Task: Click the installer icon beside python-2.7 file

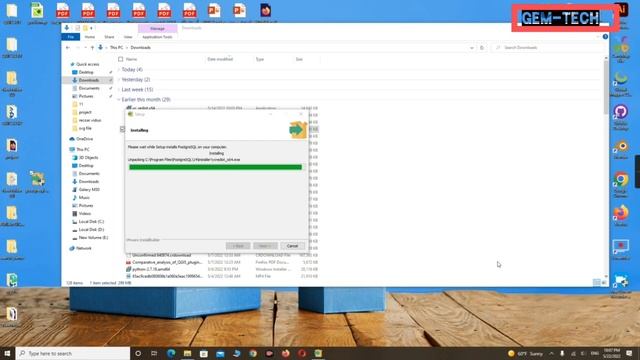Action: tap(129, 269)
